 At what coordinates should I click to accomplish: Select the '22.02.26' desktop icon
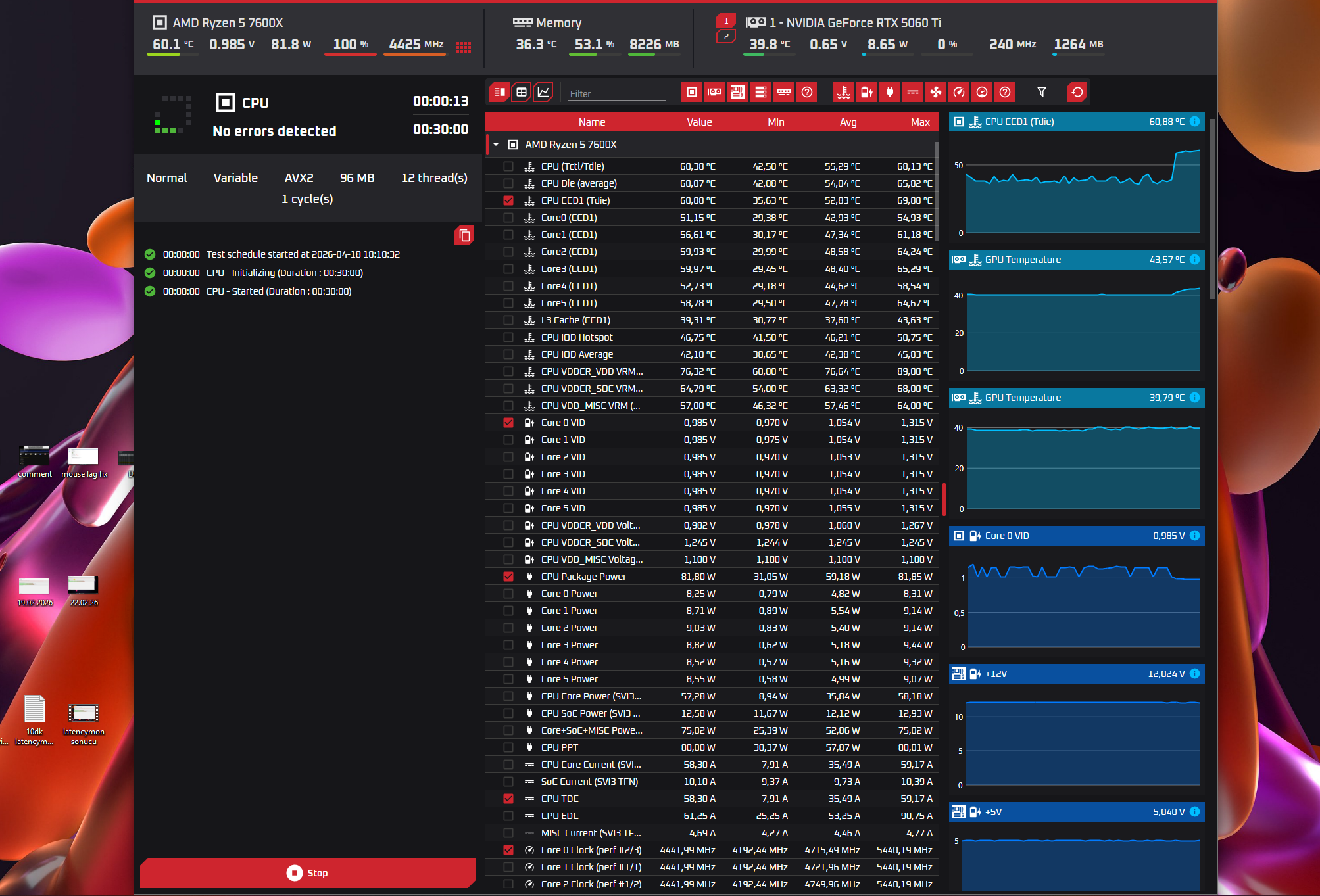[84, 591]
